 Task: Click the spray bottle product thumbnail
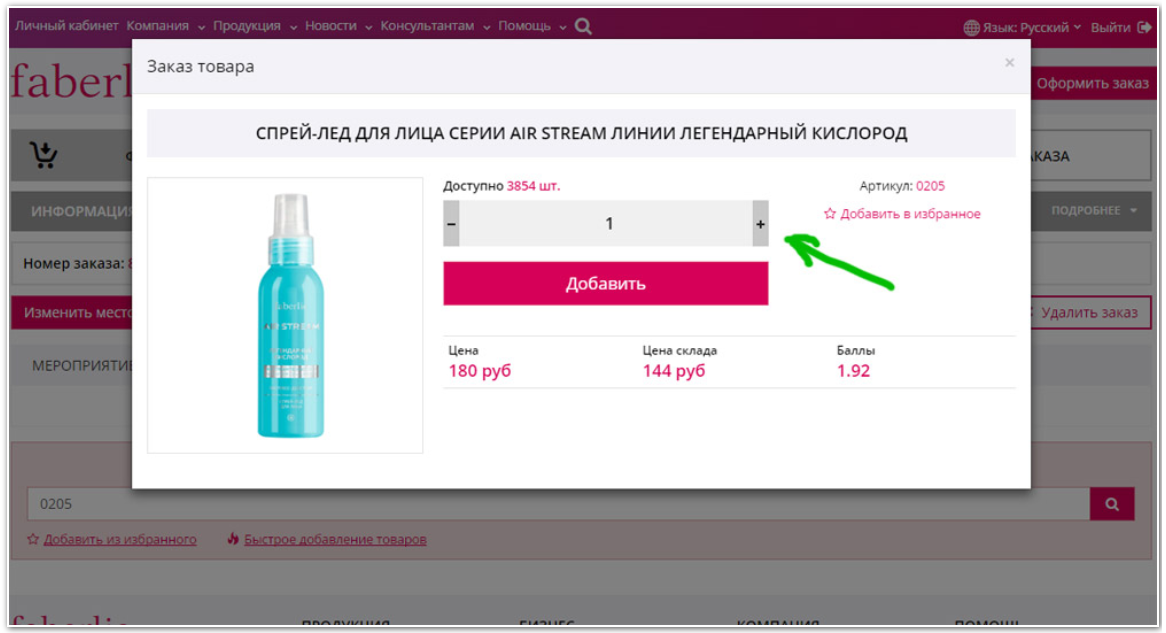click(286, 315)
